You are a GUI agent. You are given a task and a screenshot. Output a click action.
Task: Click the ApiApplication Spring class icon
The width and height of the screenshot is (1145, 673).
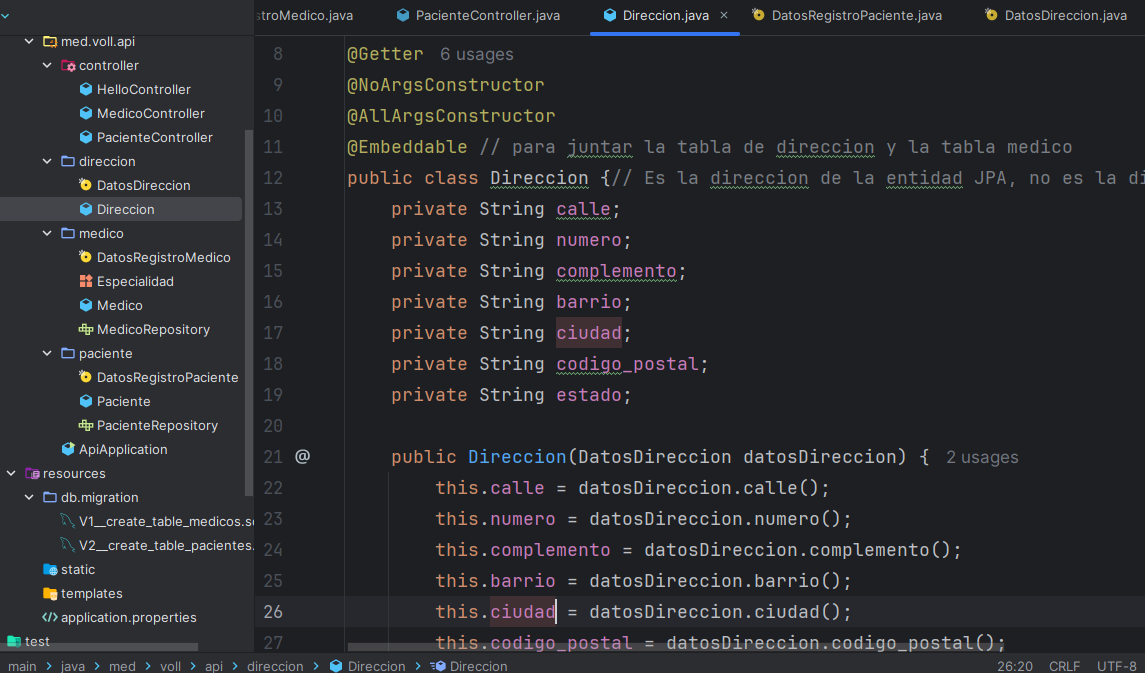pos(68,449)
